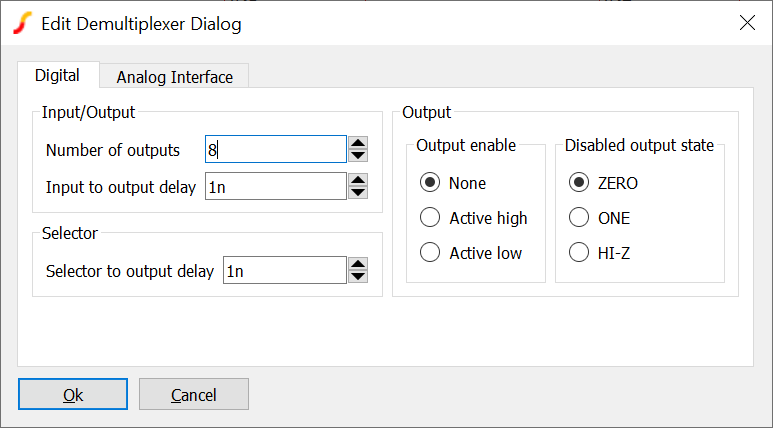The height and width of the screenshot is (428, 773).
Task: Set Disabled output state to ONE
Action: point(579,218)
